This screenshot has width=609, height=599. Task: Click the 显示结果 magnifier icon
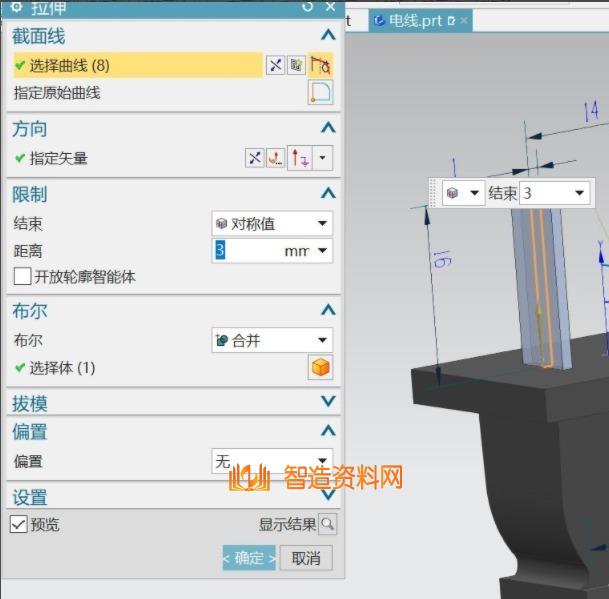327,524
